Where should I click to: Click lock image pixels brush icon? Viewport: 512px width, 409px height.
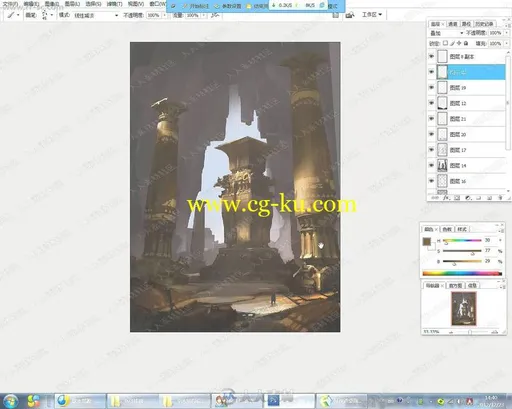point(452,43)
